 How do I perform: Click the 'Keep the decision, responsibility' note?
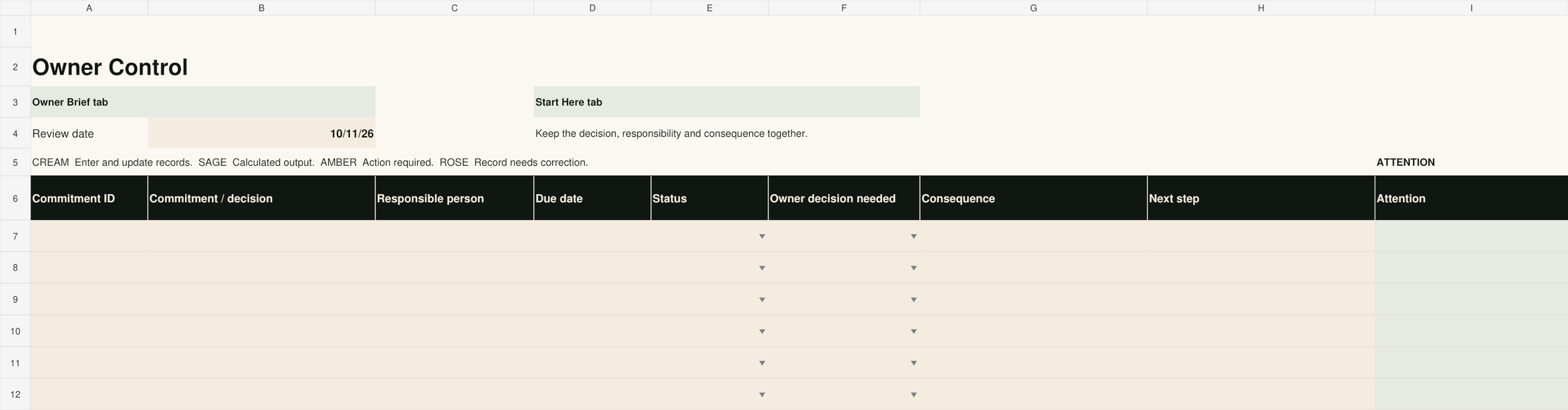click(x=671, y=134)
